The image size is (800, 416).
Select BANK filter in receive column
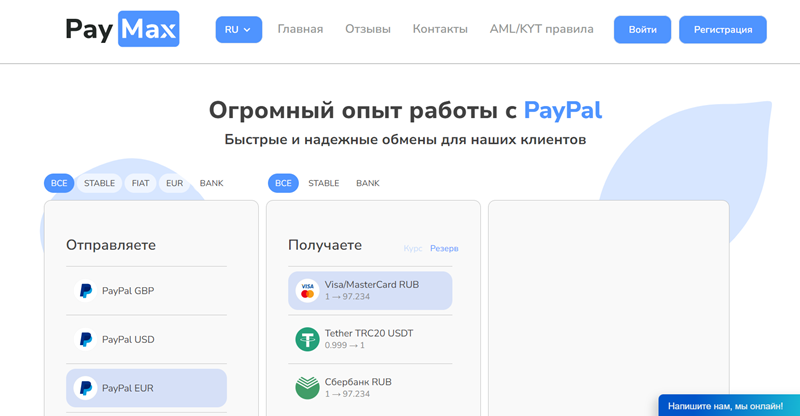click(368, 183)
